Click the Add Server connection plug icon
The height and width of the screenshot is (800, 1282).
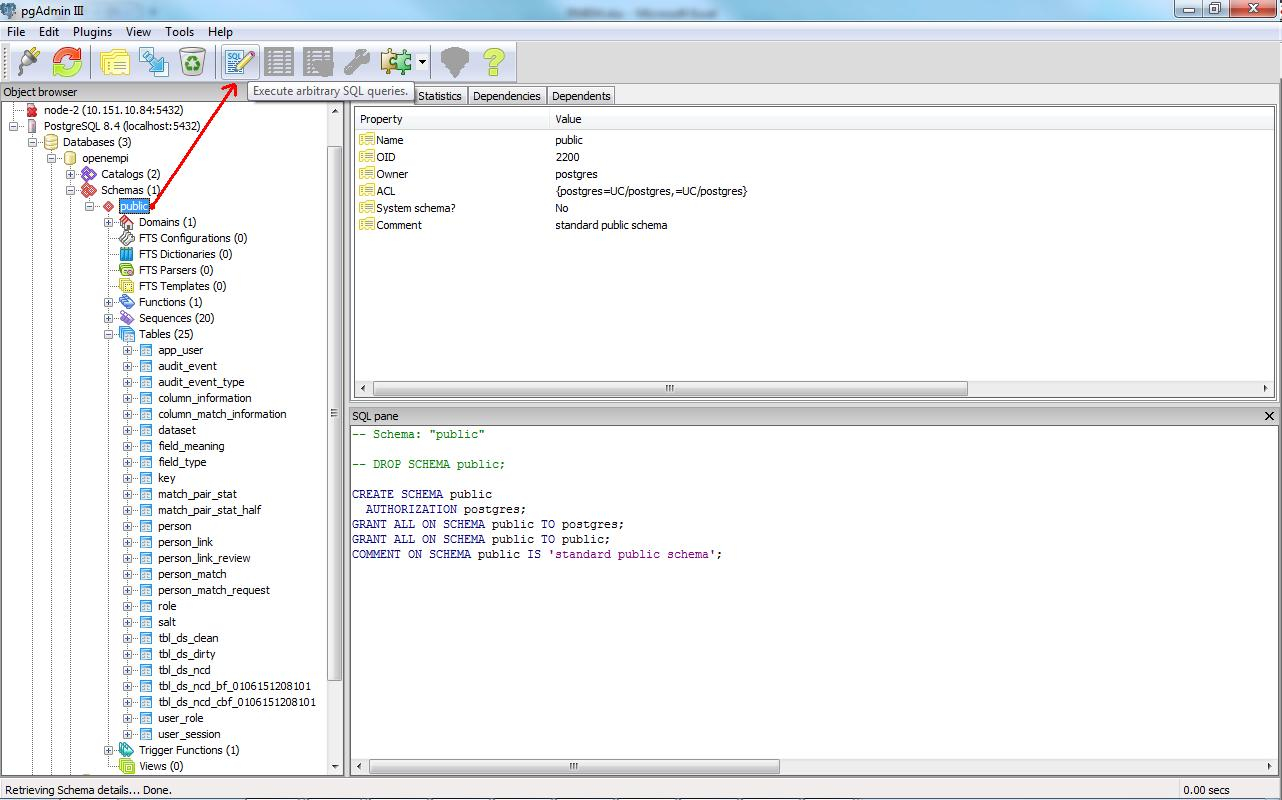(x=26, y=61)
